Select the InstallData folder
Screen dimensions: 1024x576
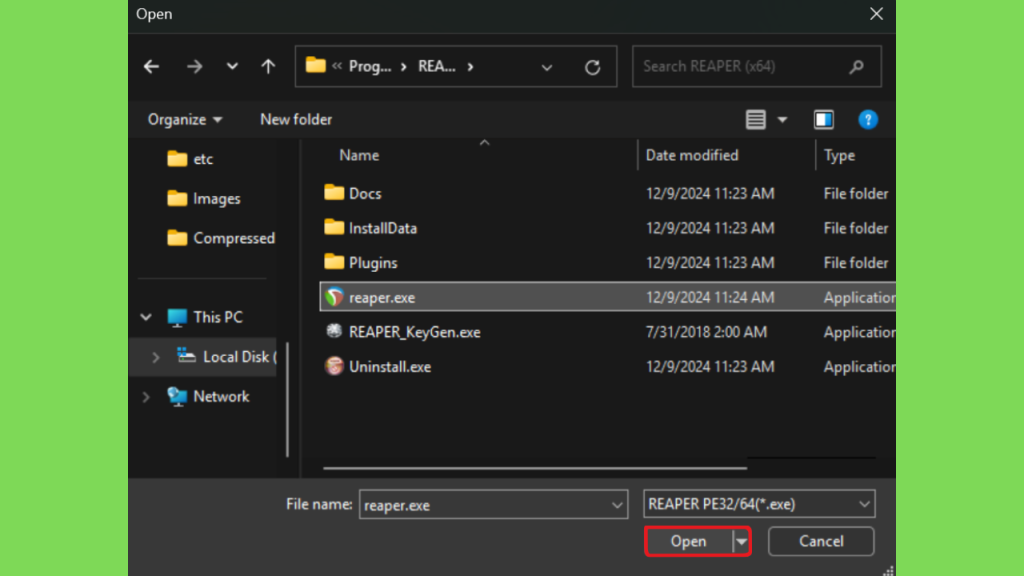point(383,228)
